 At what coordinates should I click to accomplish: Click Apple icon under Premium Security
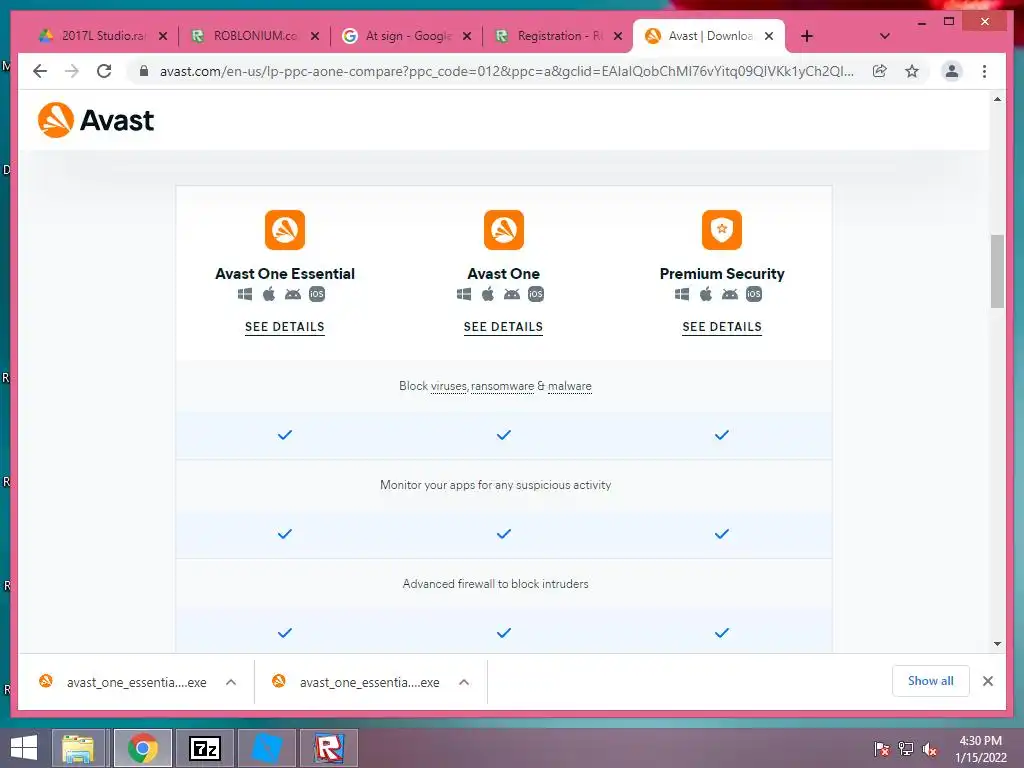coord(706,294)
